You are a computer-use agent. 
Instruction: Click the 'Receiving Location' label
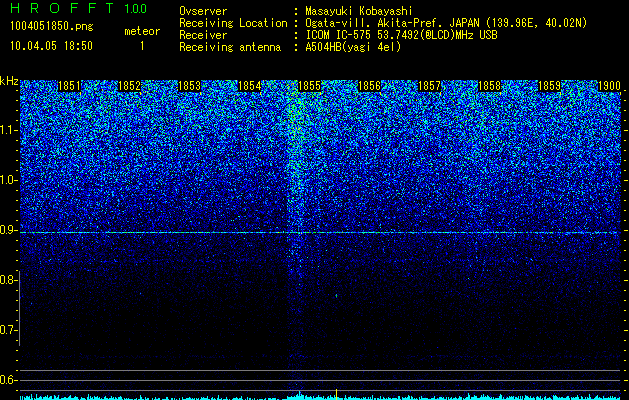tap(233, 23)
